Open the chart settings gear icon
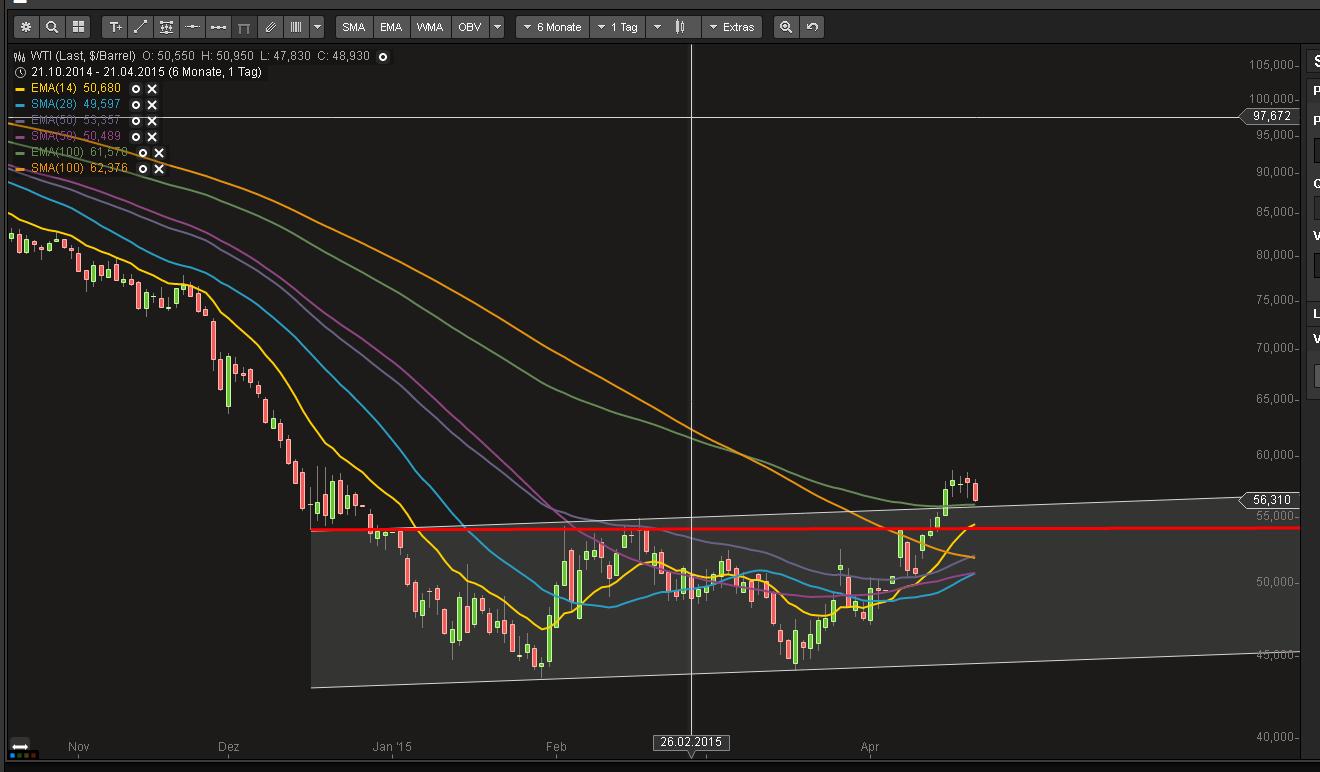This screenshot has width=1320, height=772. tap(25, 27)
